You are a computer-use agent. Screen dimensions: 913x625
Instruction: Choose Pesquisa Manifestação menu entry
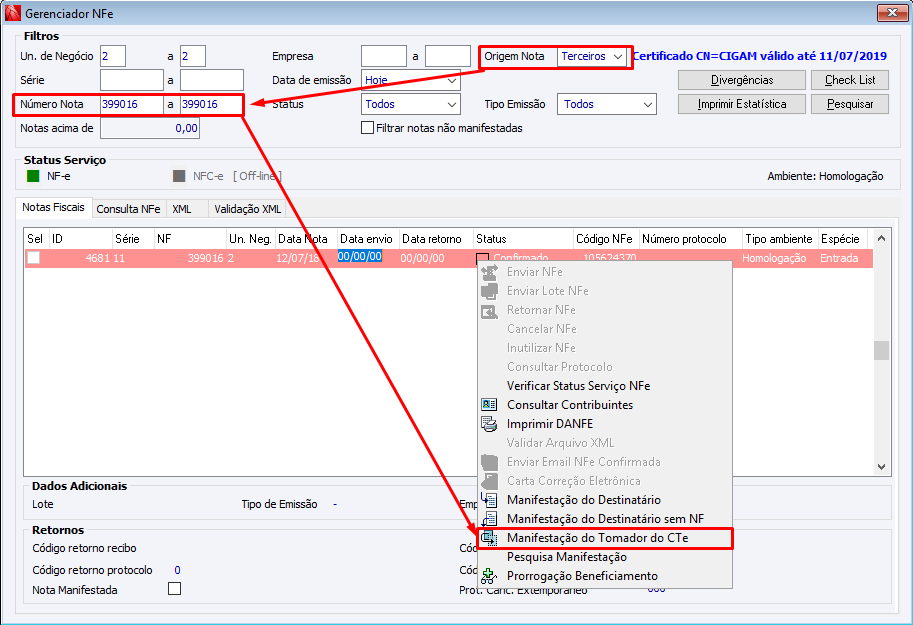coord(567,557)
